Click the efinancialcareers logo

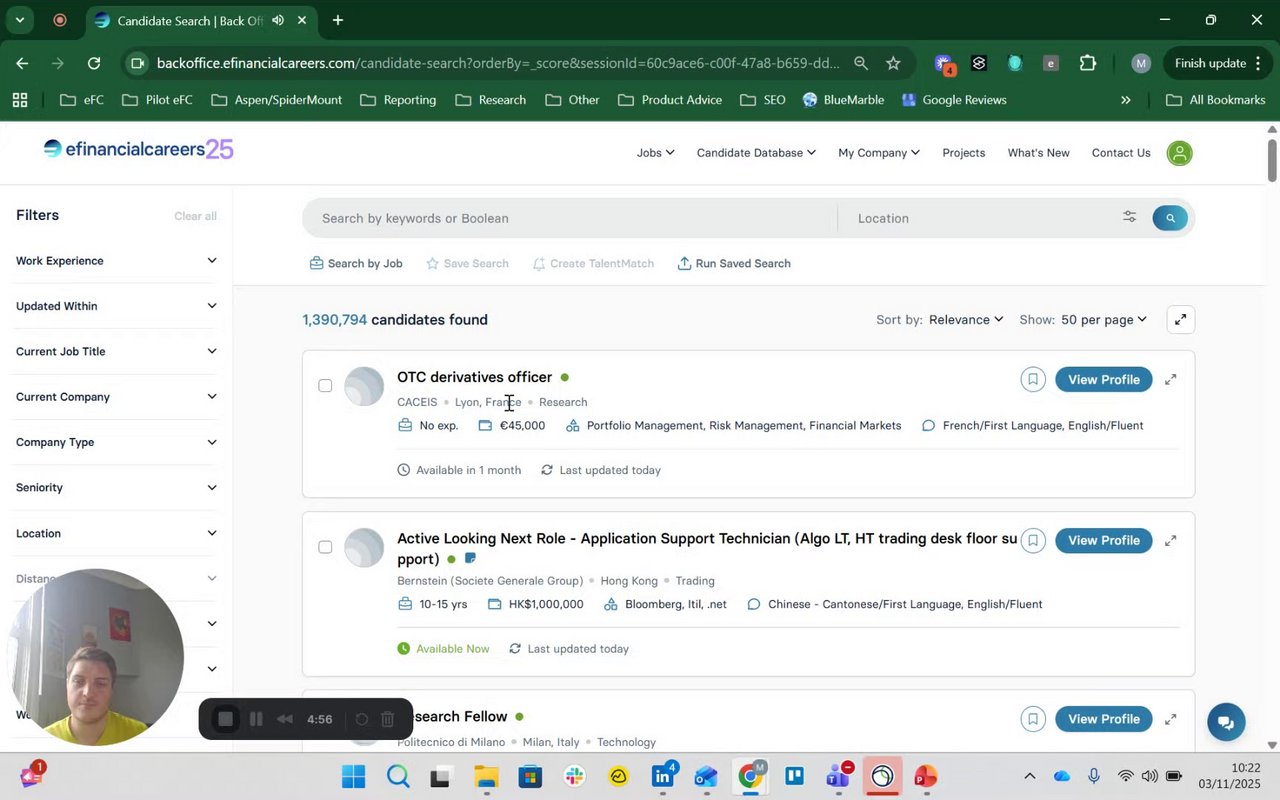pyautogui.click(x=138, y=149)
